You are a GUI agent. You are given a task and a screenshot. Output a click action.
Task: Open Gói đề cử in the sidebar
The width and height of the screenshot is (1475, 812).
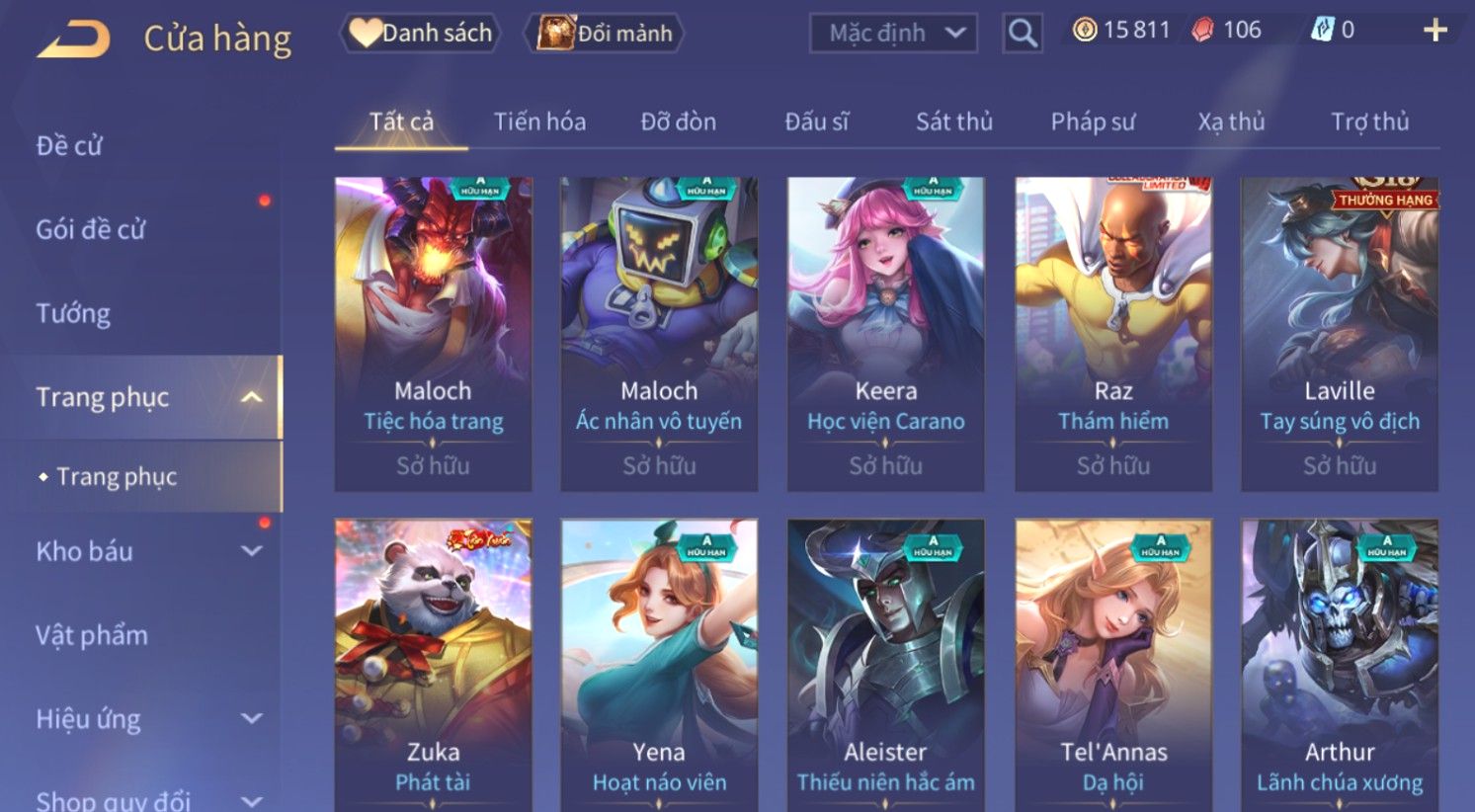pyautogui.click(x=90, y=230)
